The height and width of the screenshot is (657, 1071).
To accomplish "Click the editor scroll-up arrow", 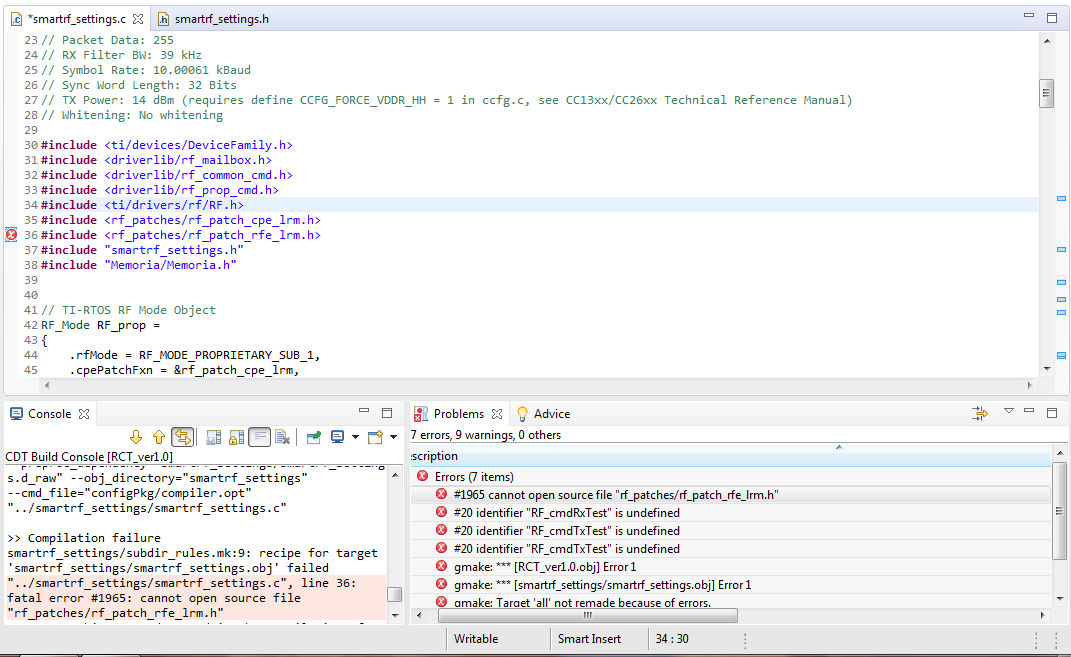I will pos(1047,41).
